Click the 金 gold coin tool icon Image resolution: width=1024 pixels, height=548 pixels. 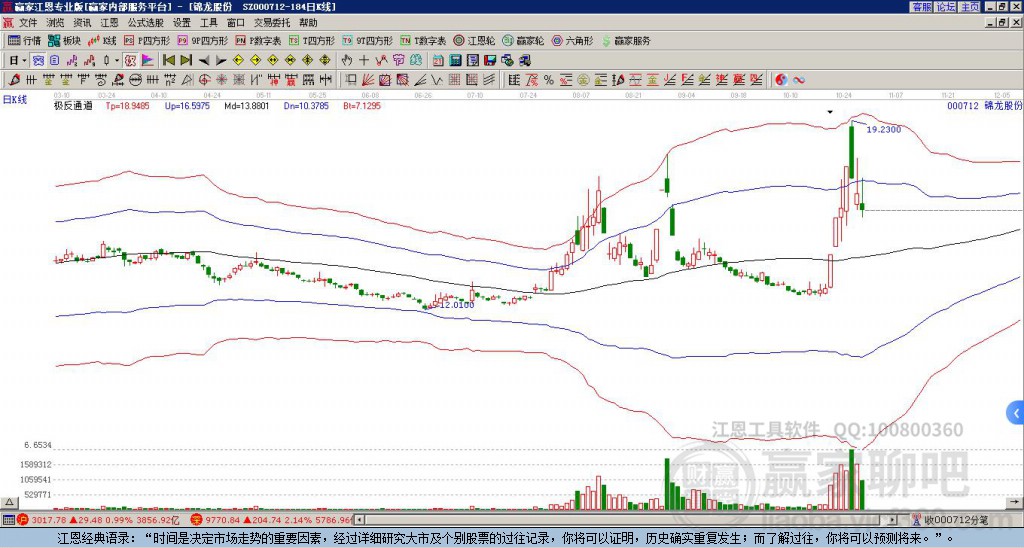583,80
